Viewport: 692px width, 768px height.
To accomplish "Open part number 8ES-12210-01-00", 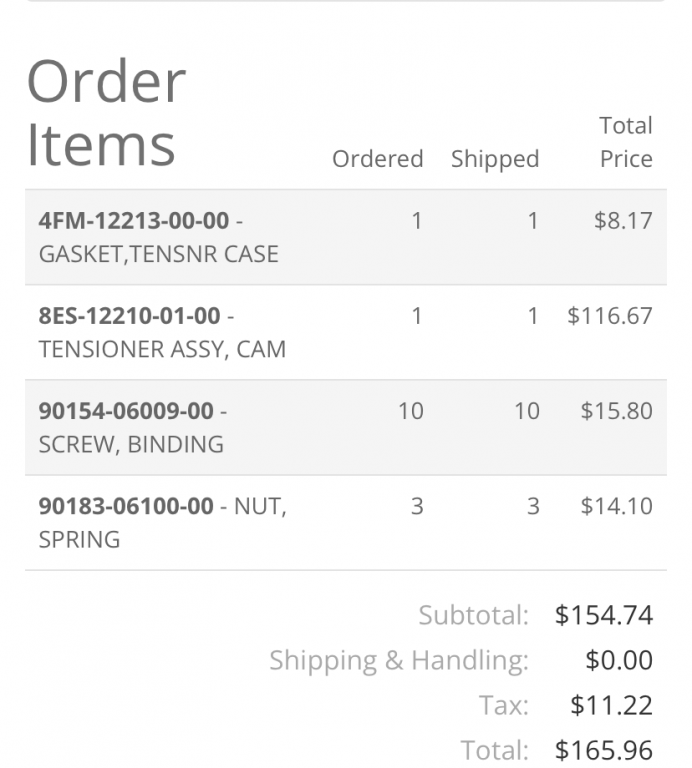I will (x=129, y=316).
